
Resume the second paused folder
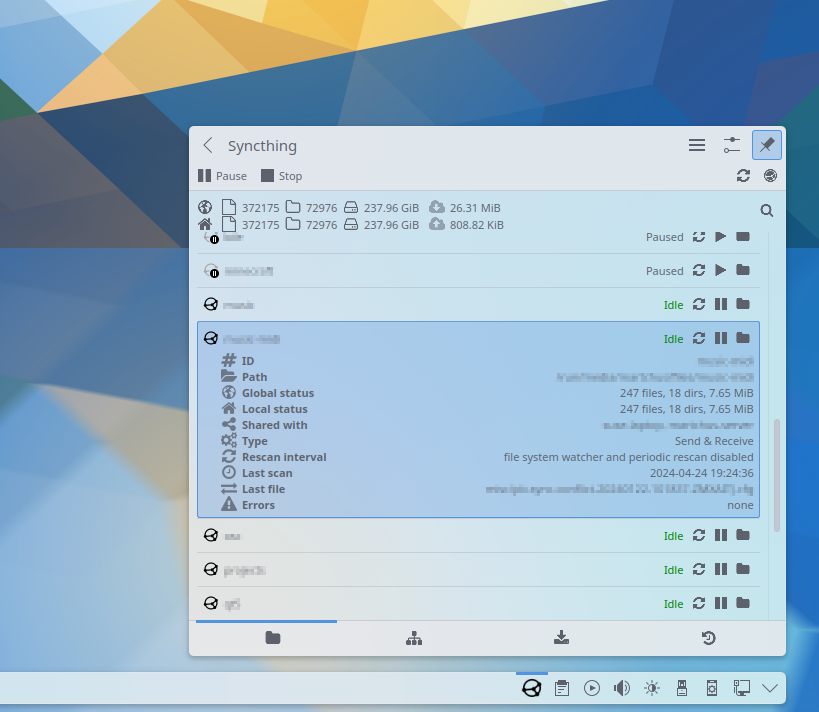point(721,271)
